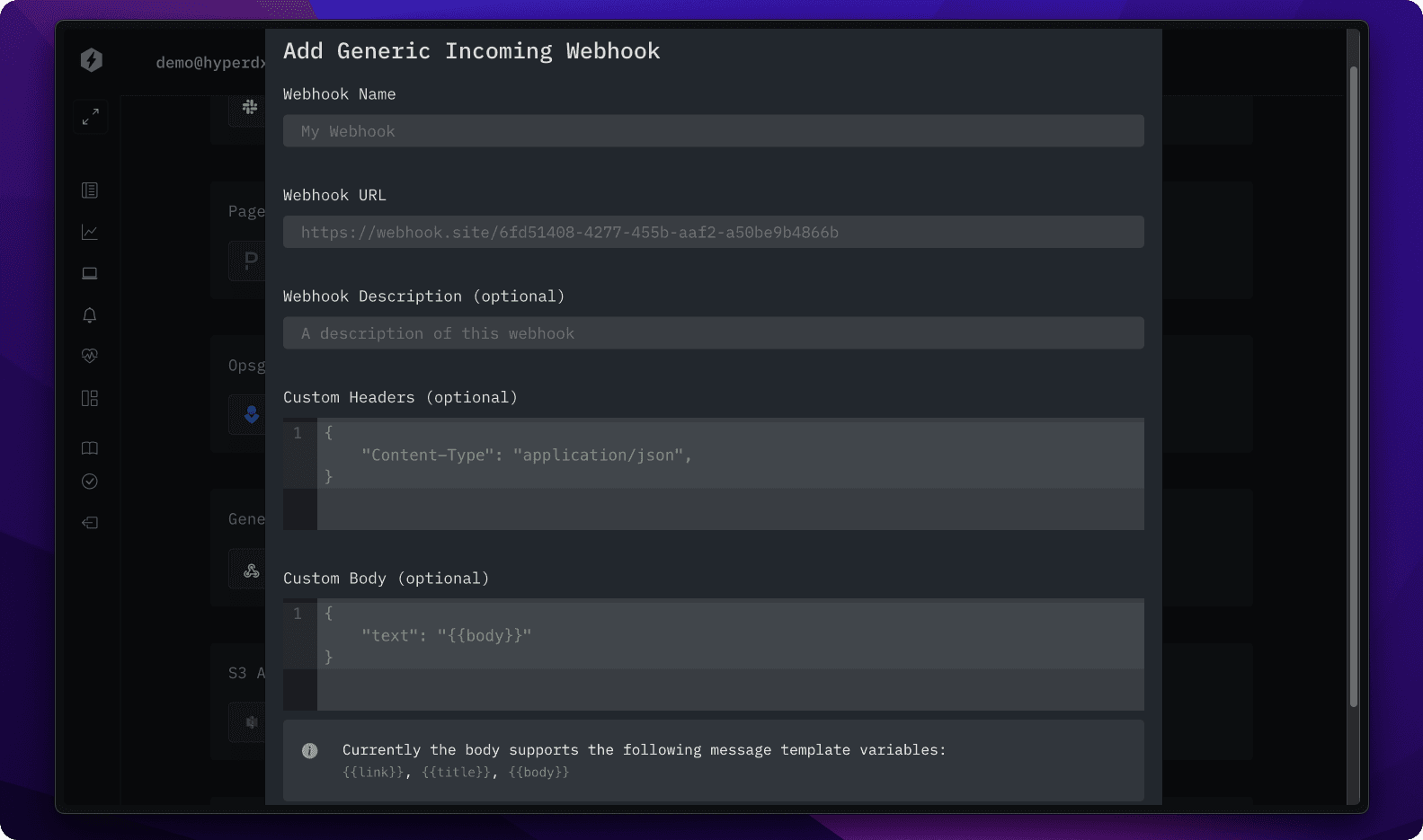
Task: Click the HyperDX lightning bolt logo
Action: pyautogui.click(x=91, y=60)
